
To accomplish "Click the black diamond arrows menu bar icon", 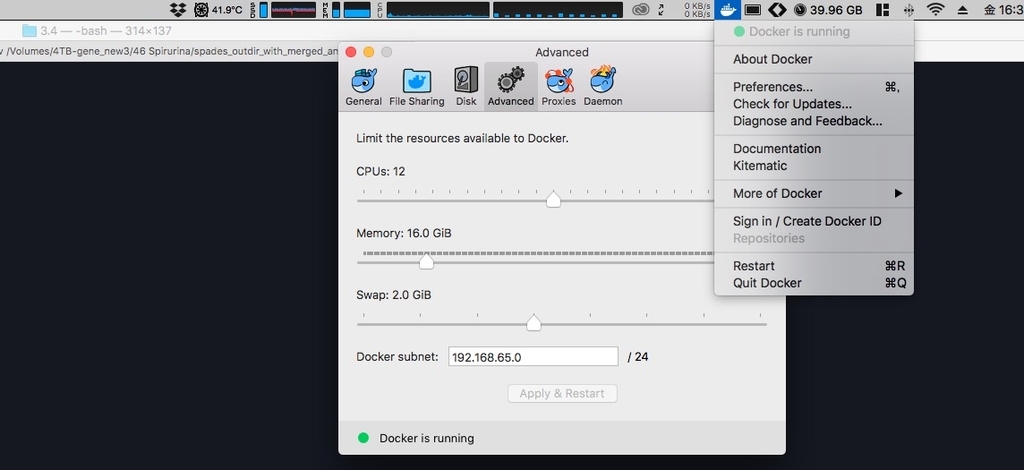I will point(776,10).
